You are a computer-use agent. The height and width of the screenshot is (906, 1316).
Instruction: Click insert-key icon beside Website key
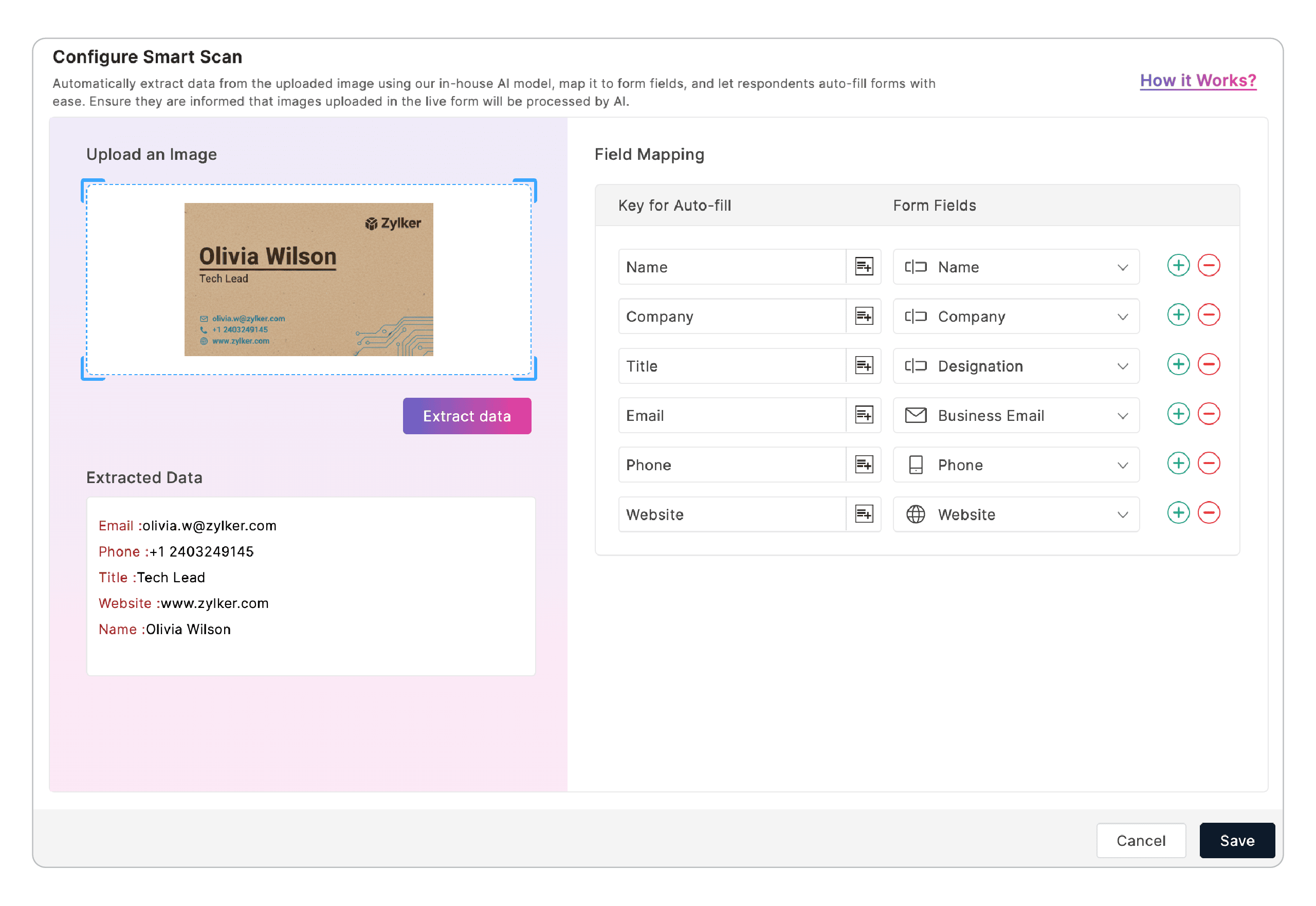point(864,514)
